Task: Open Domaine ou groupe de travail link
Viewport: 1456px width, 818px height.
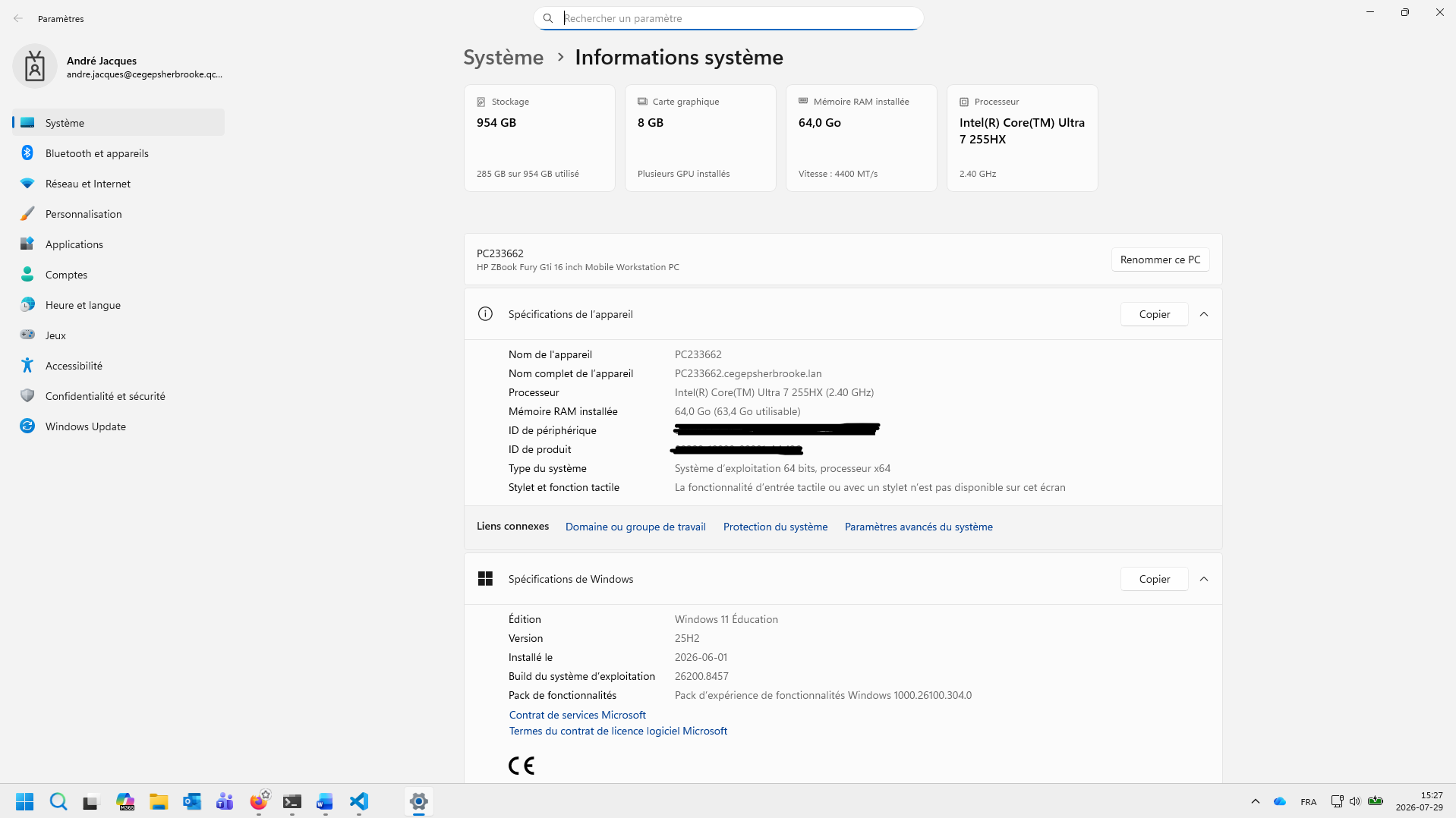Action: pyautogui.click(x=635, y=527)
